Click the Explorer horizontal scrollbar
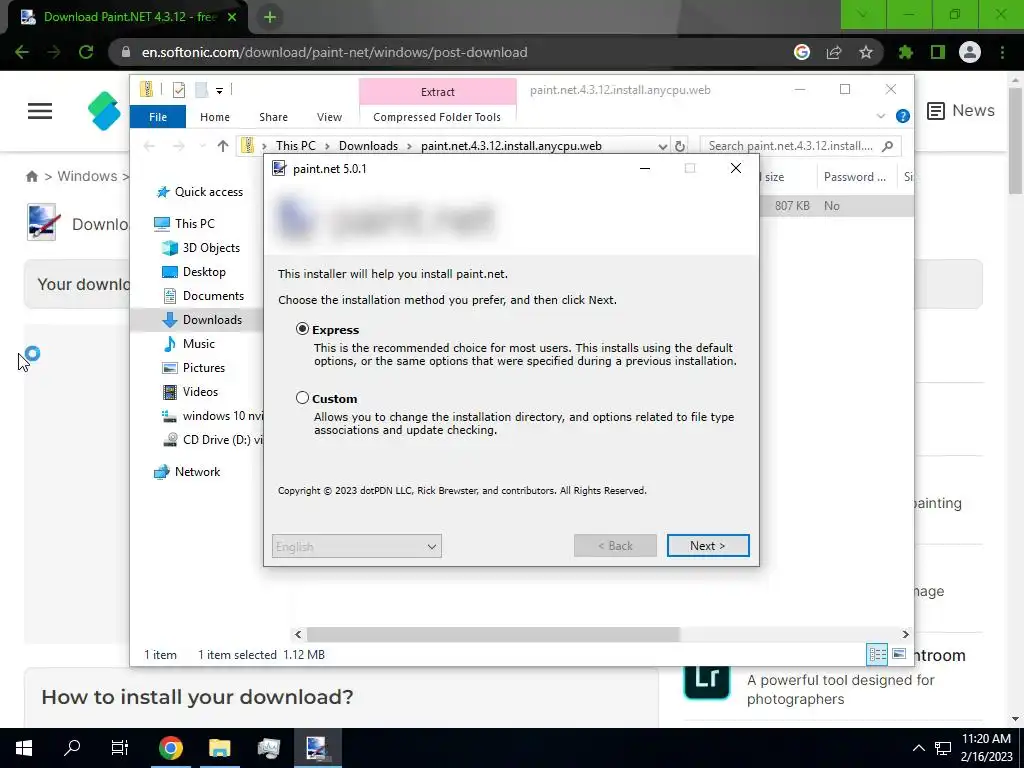The width and height of the screenshot is (1024, 768). pyautogui.click(x=493, y=634)
